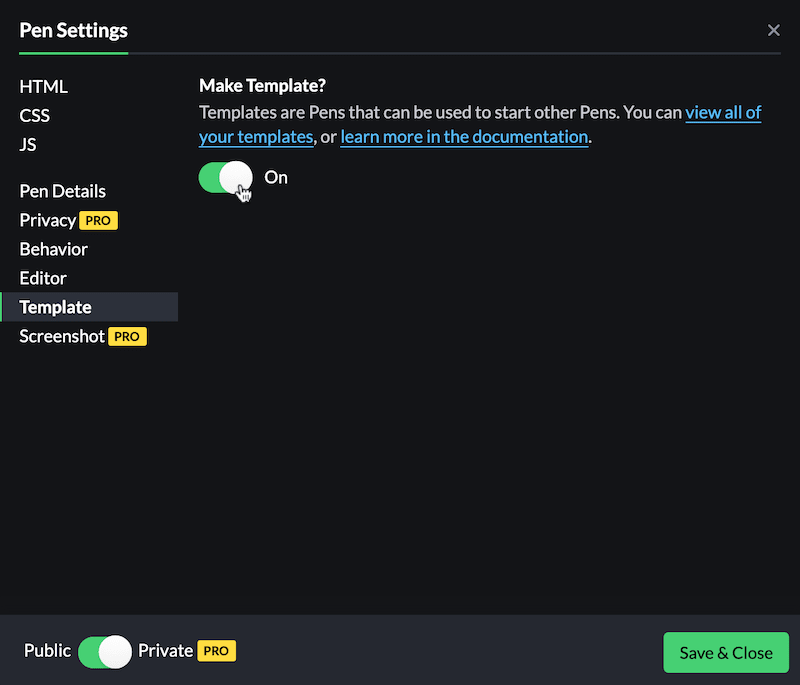Click the Public/Private visibility switch
800x685 pixels.
(104, 651)
